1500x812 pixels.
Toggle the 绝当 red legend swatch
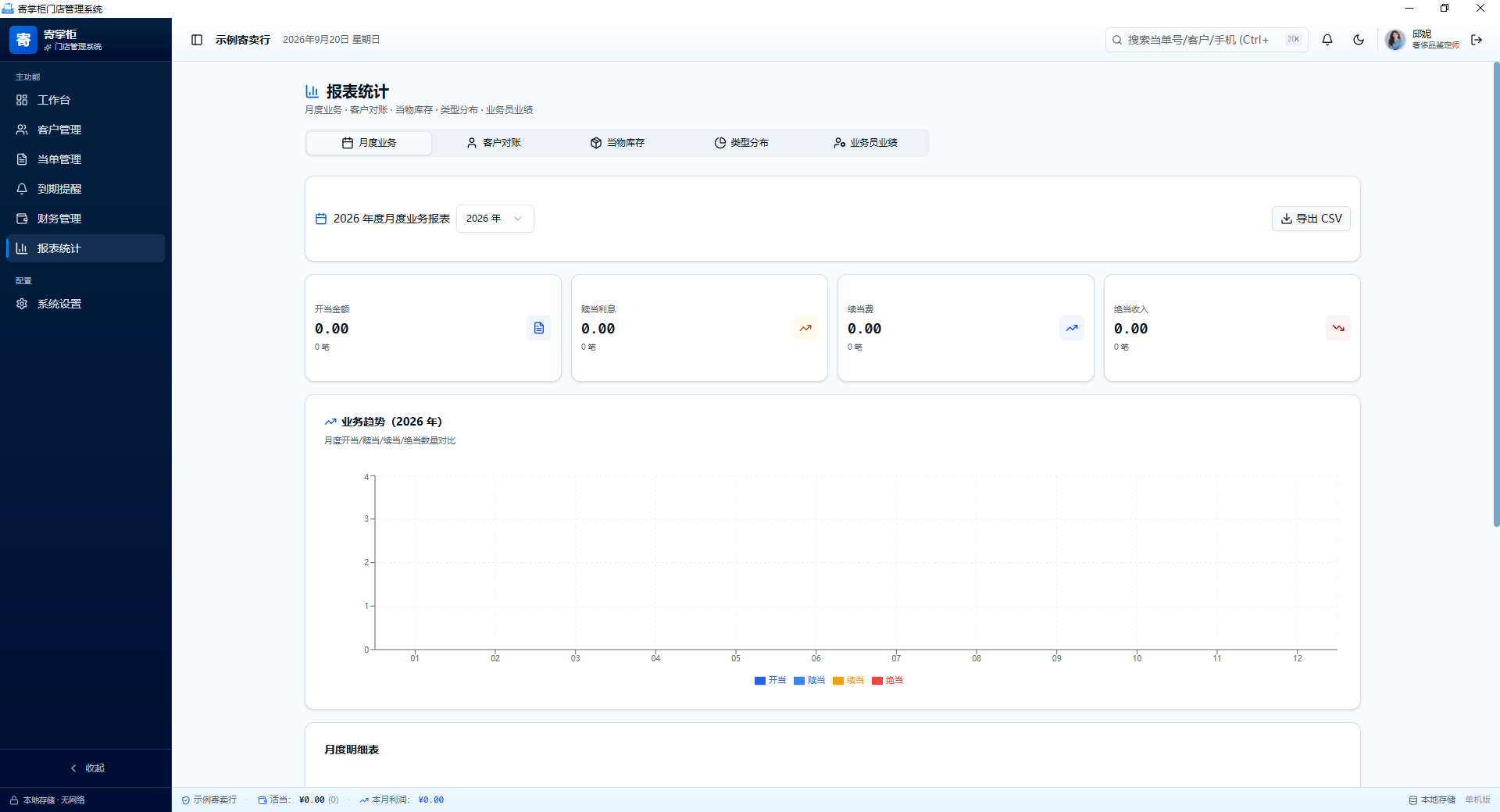[x=877, y=681]
